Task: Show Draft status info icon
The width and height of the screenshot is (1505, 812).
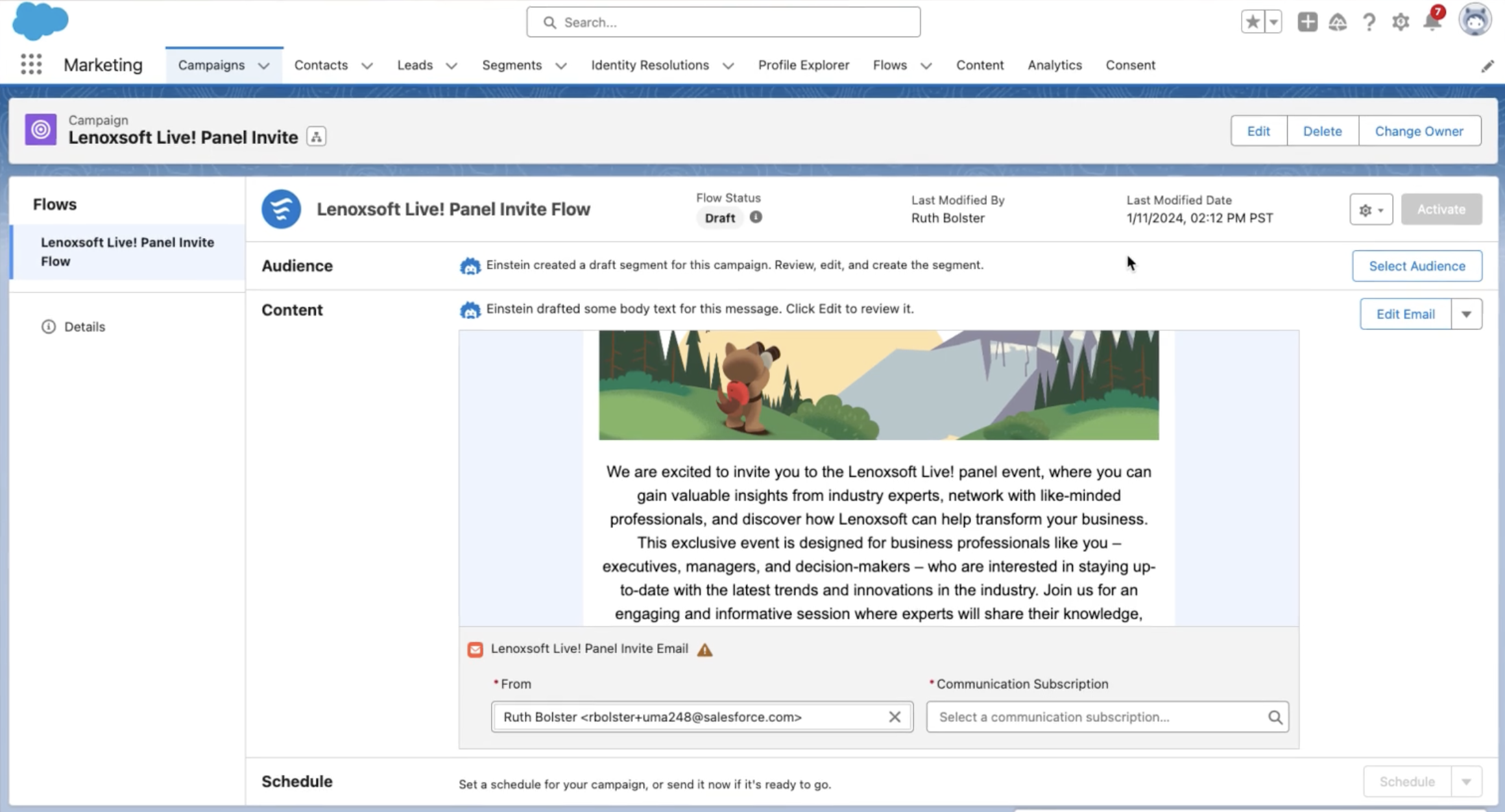Action: click(x=756, y=217)
